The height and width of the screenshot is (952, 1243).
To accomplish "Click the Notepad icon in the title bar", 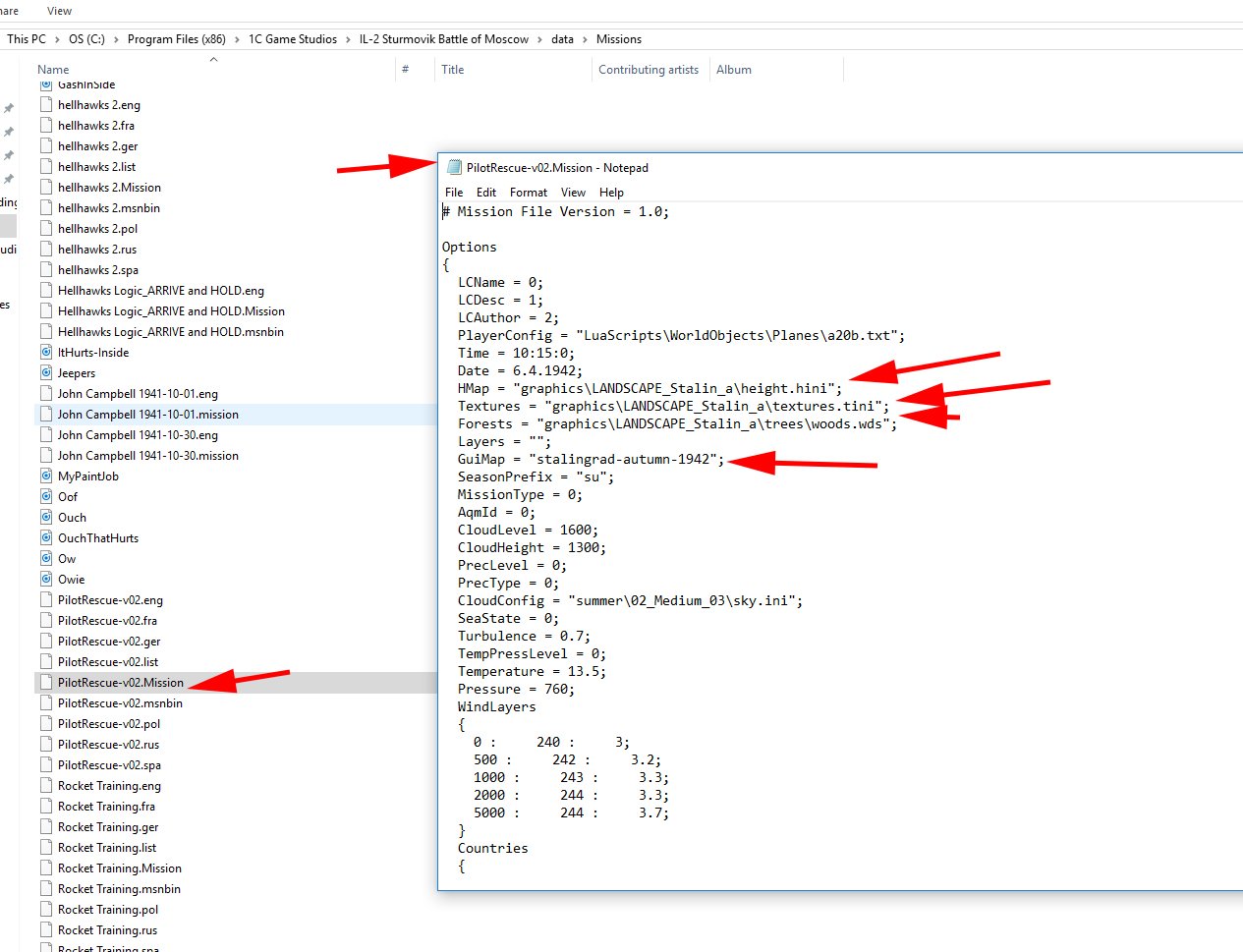I will (454, 168).
